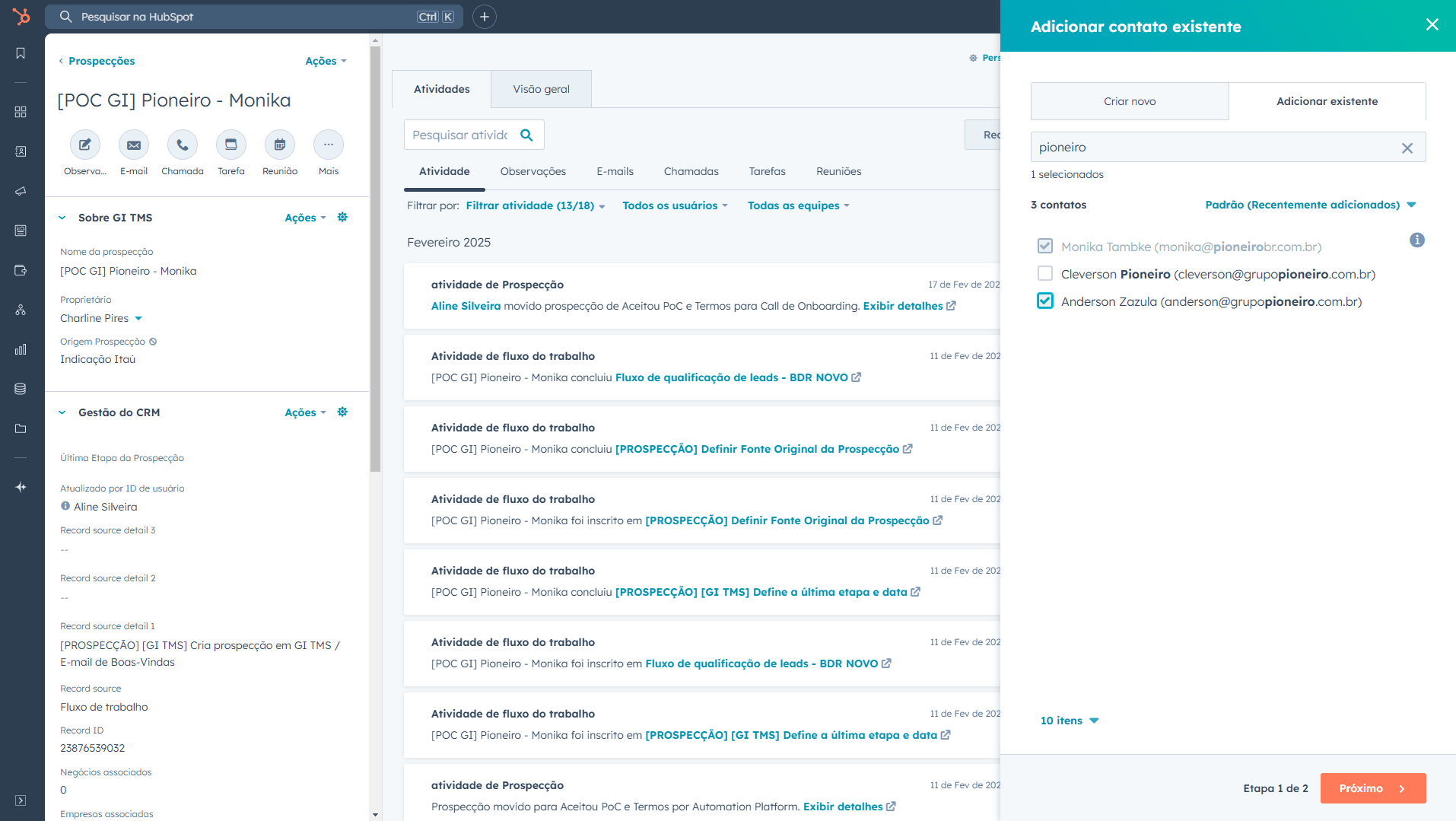The height and width of the screenshot is (821, 1456).
Task: Compose an E-mail from the record
Action: click(134, 145)
